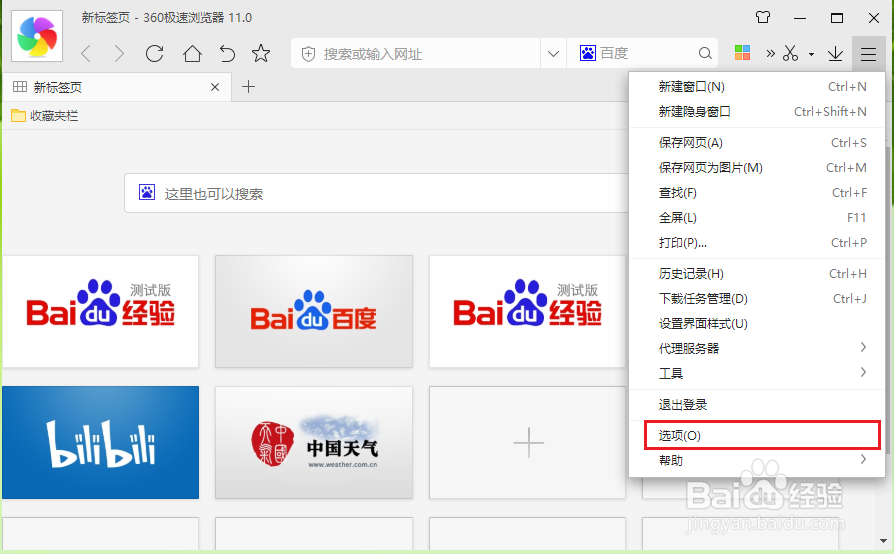Select 新建窗口(N) menu item
The width and height of the screenshot is (894, 554).
pos(757,87)
